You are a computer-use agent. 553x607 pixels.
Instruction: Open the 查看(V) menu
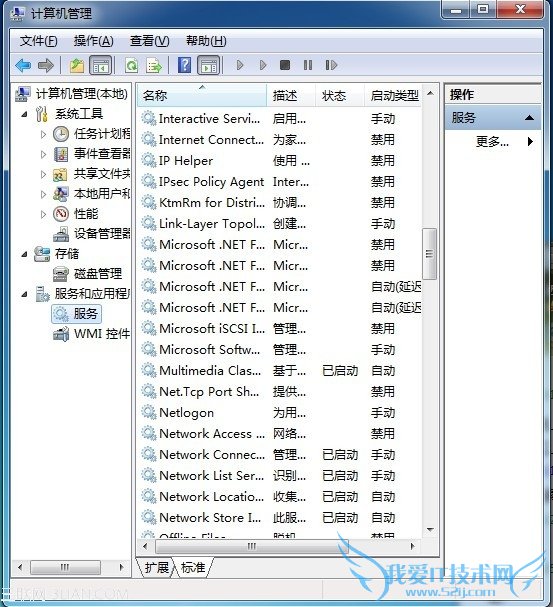[149, 41]
